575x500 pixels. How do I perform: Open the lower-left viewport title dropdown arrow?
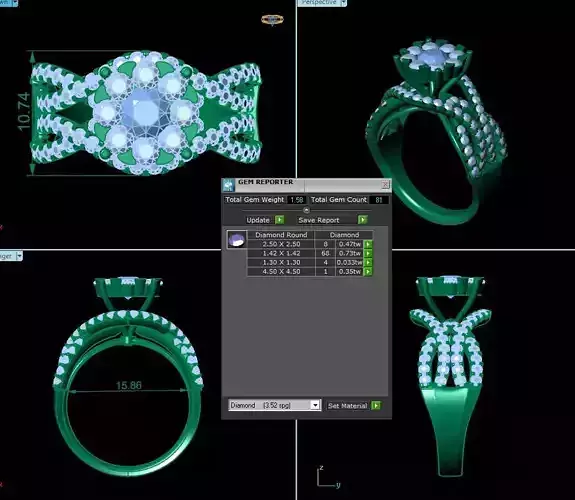click(19, 256)
